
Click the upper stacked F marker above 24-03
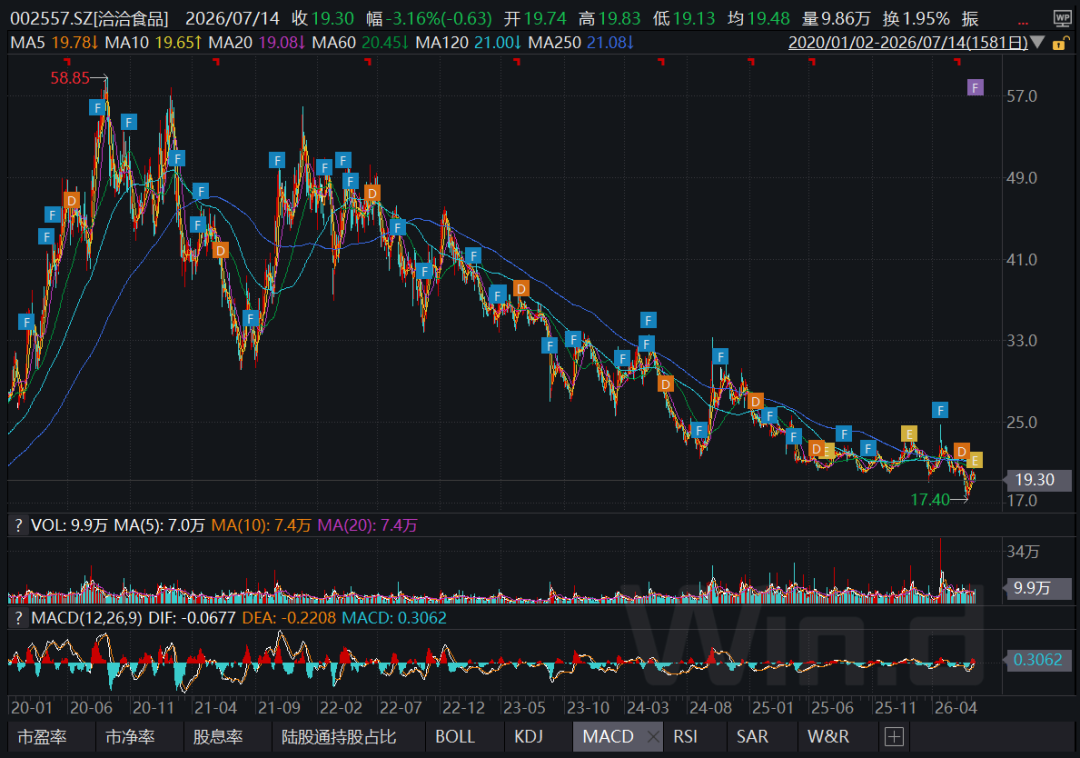[648, 319]
